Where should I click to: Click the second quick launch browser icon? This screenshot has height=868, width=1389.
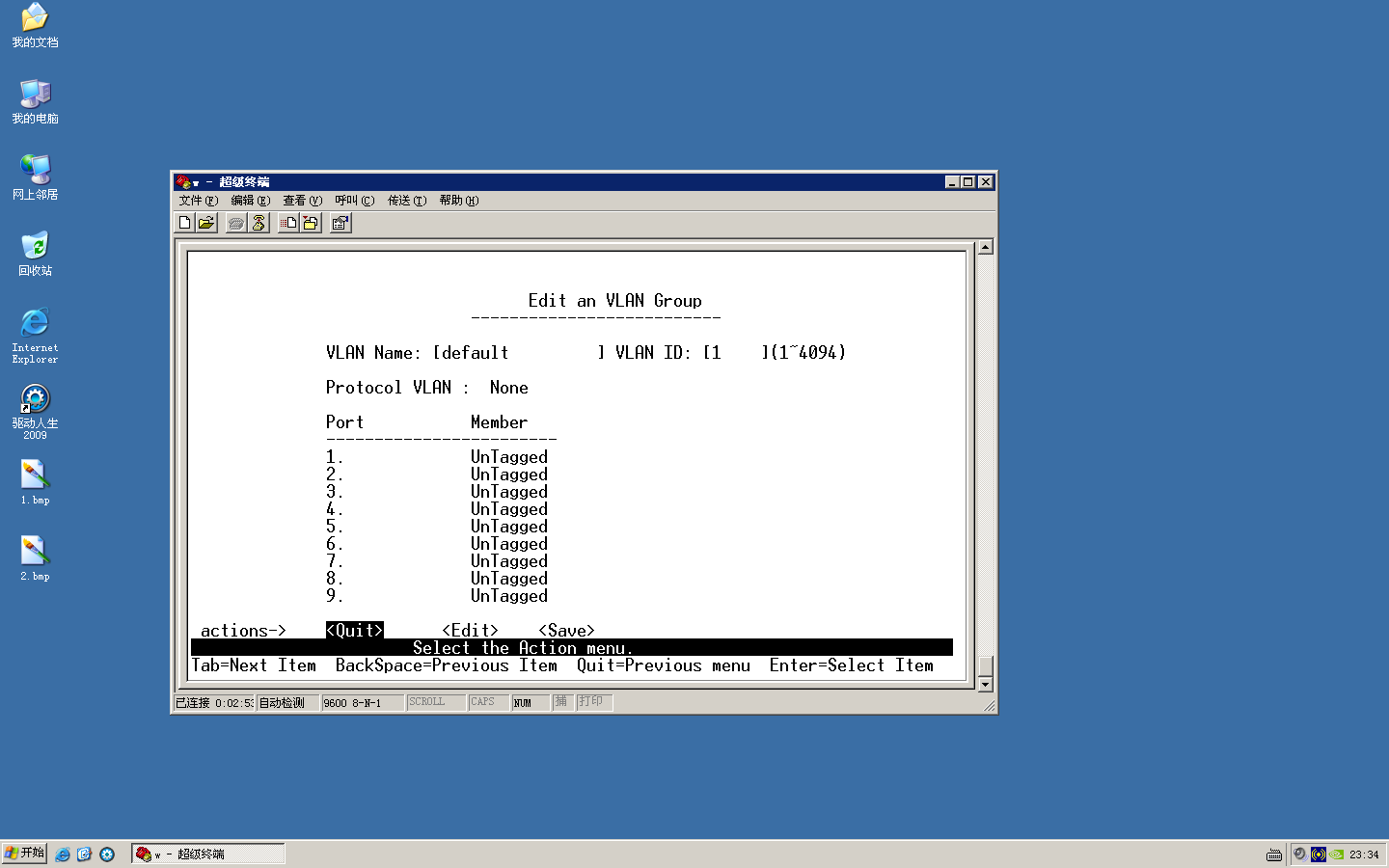tap(84, 854)
